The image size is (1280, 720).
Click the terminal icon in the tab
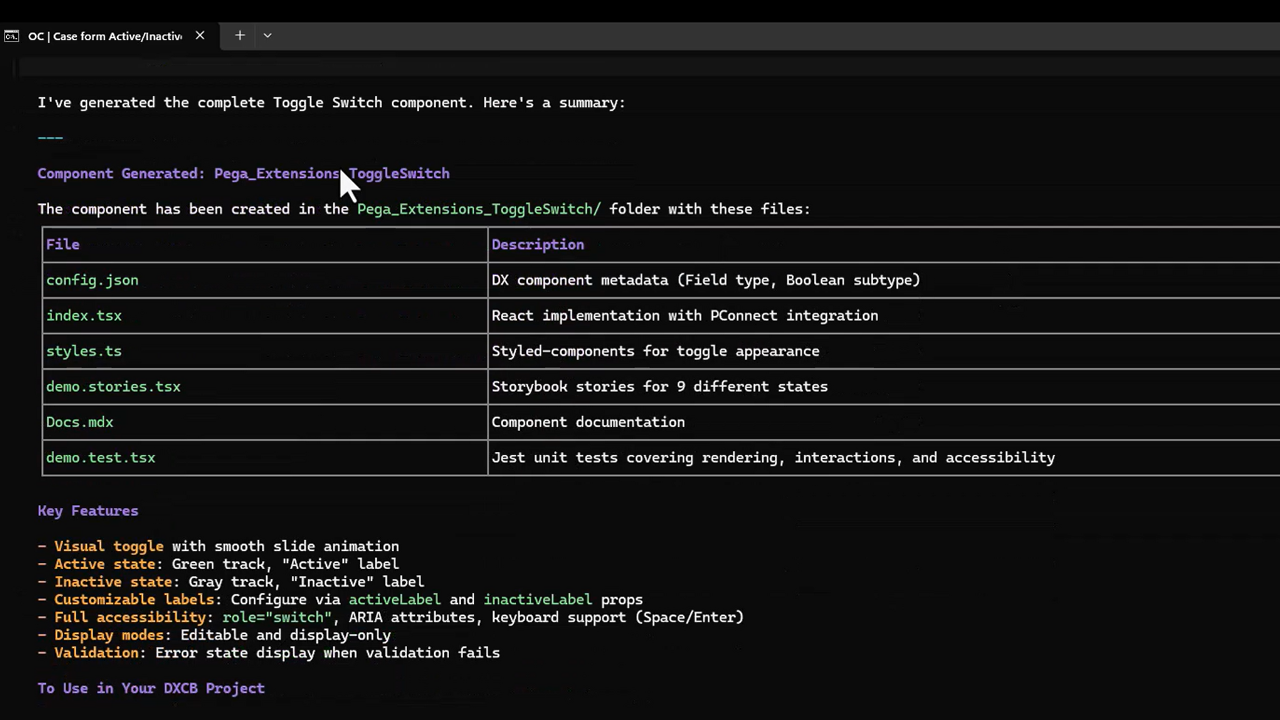pos(11,36)
